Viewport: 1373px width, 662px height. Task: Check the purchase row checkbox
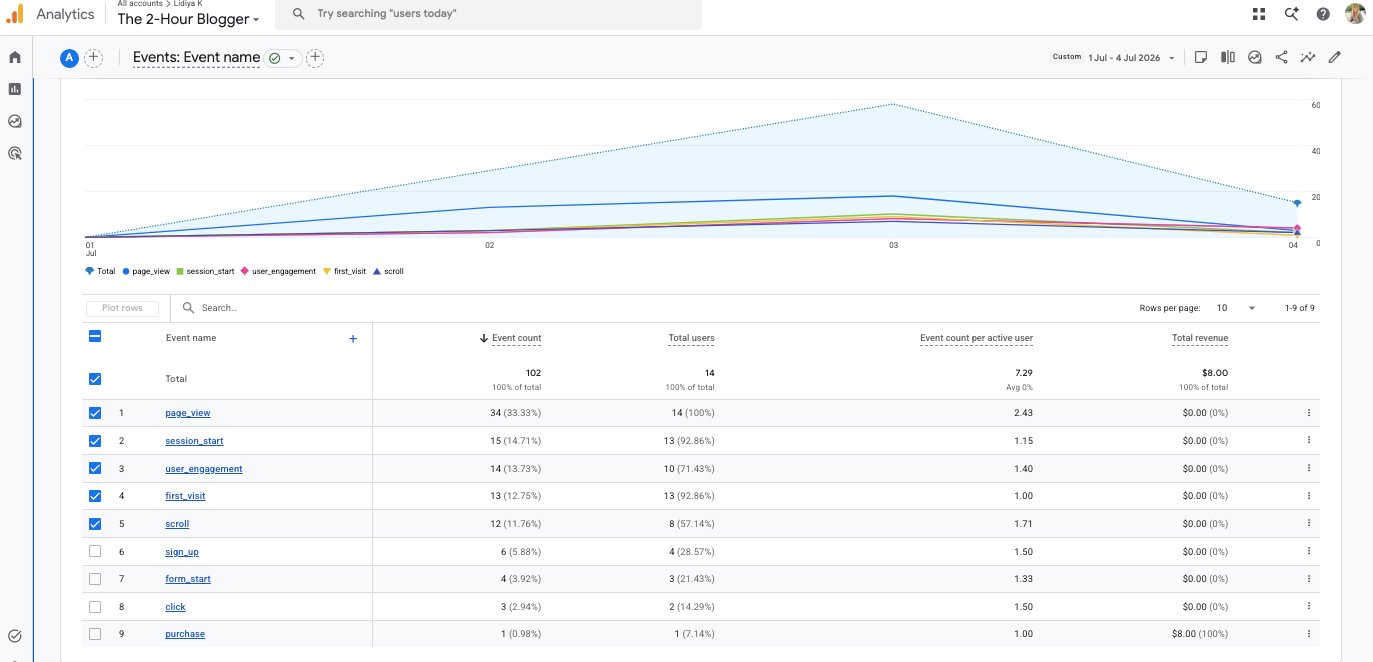coord(95,634)
